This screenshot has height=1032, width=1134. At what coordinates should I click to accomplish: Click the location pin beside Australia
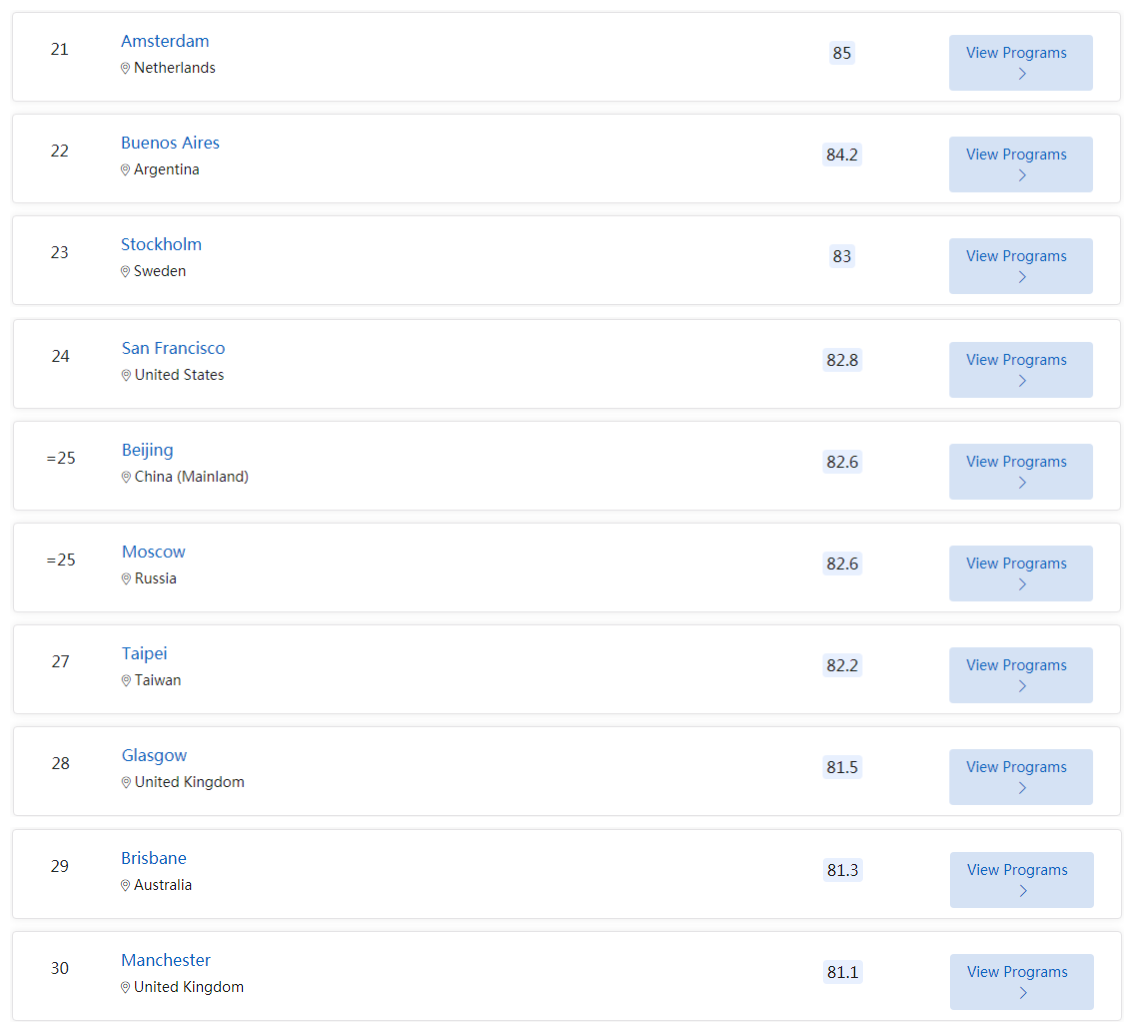[125, 885]
